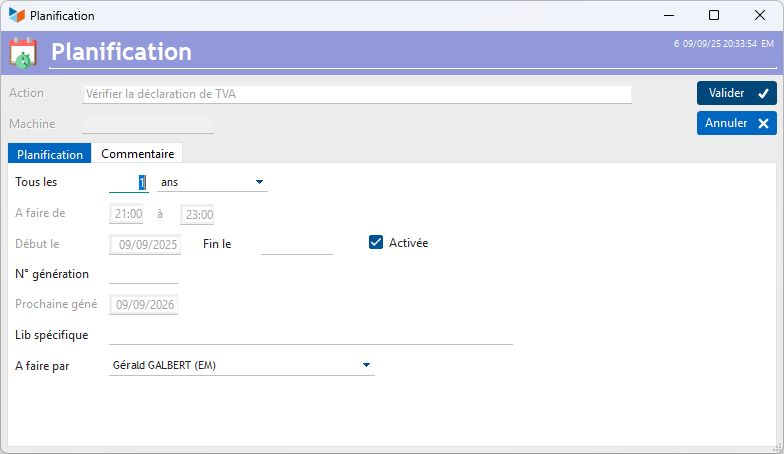Select the Planification tab
784x454 pixels.
(x=50, y=154)
